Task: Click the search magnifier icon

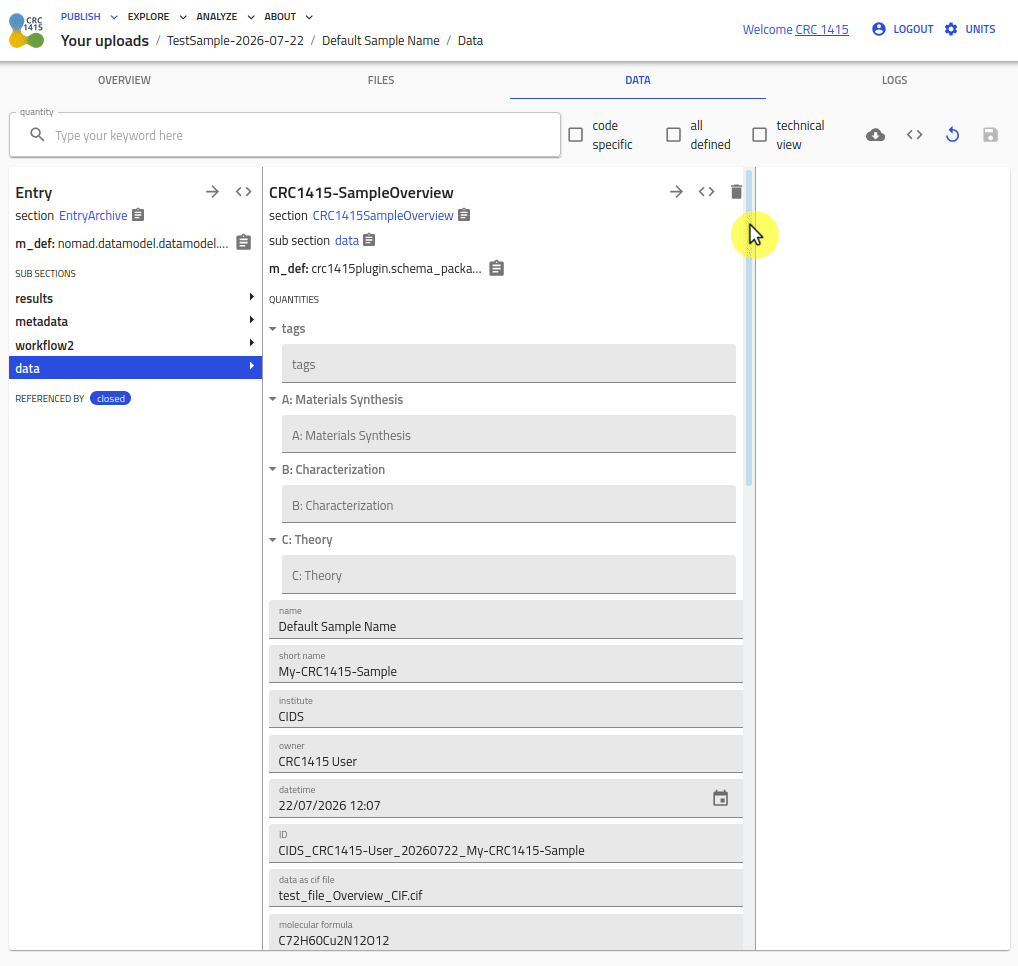Action: [38, 135]
